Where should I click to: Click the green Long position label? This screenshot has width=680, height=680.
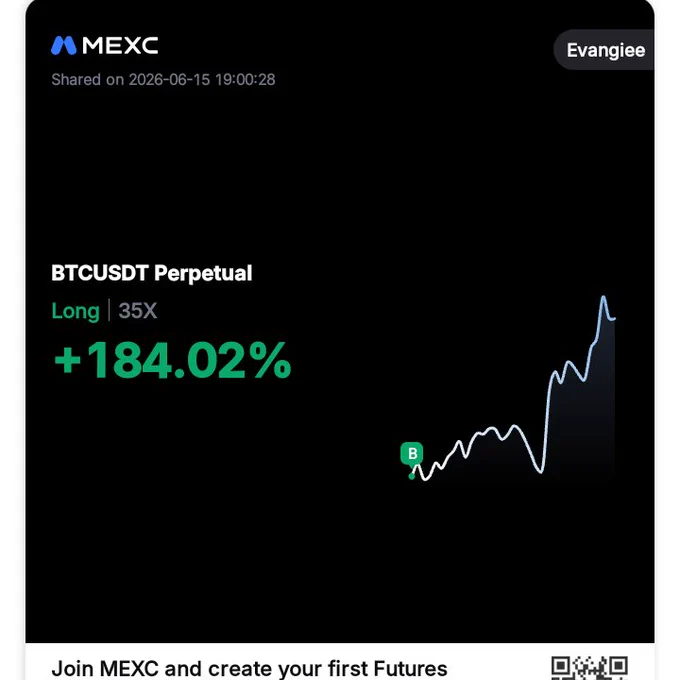click(x=75, y=311)
